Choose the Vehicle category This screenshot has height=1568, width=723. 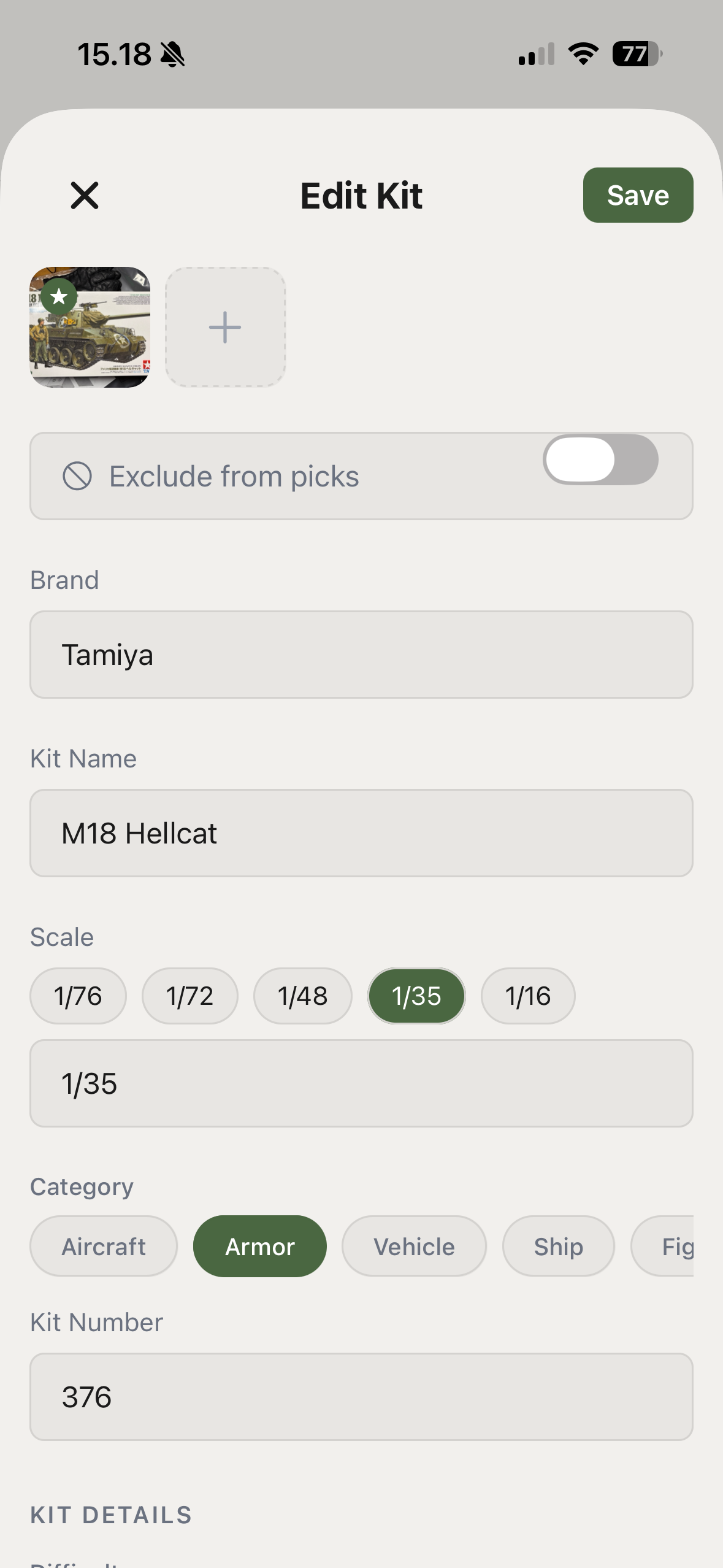click(414, 1246)
